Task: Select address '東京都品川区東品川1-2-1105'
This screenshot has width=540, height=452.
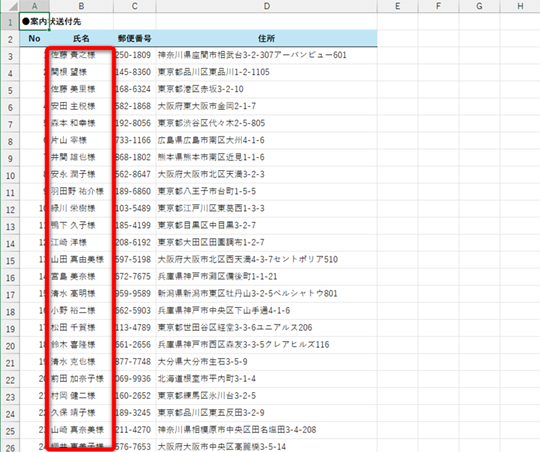Action: click(x=267, y=72)
